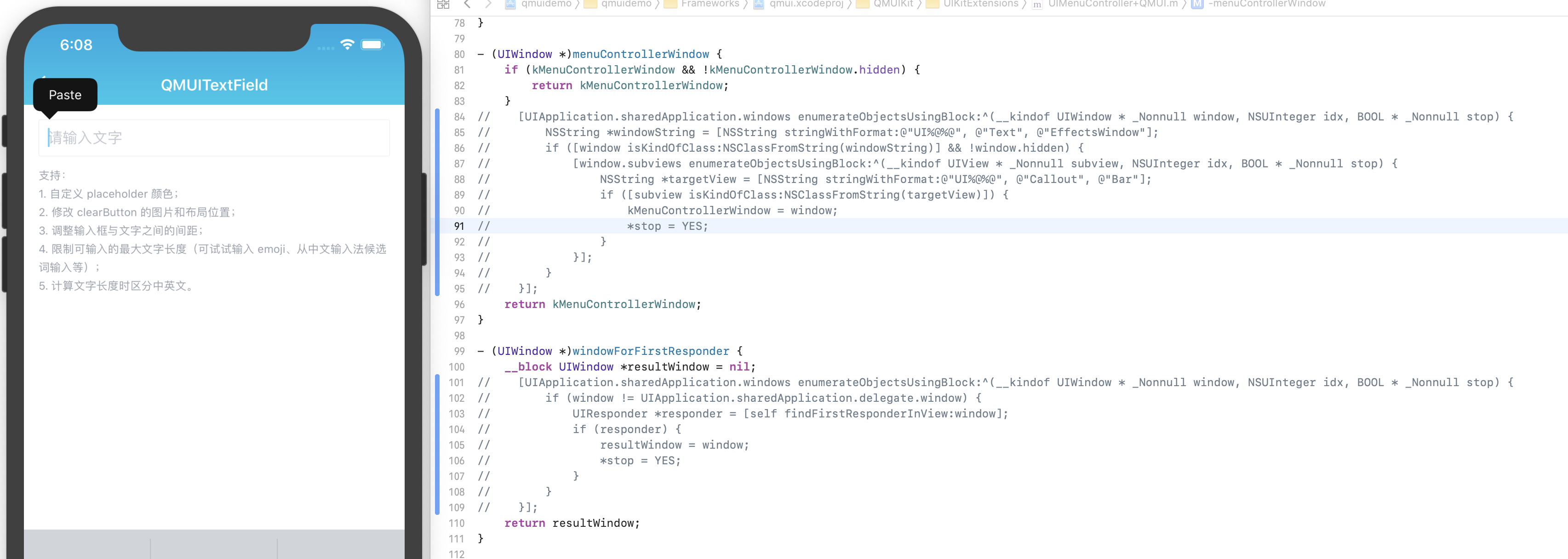Select Paste from the callout menu
Screen dimensions: 1568x559
click(x=65, y=95)
